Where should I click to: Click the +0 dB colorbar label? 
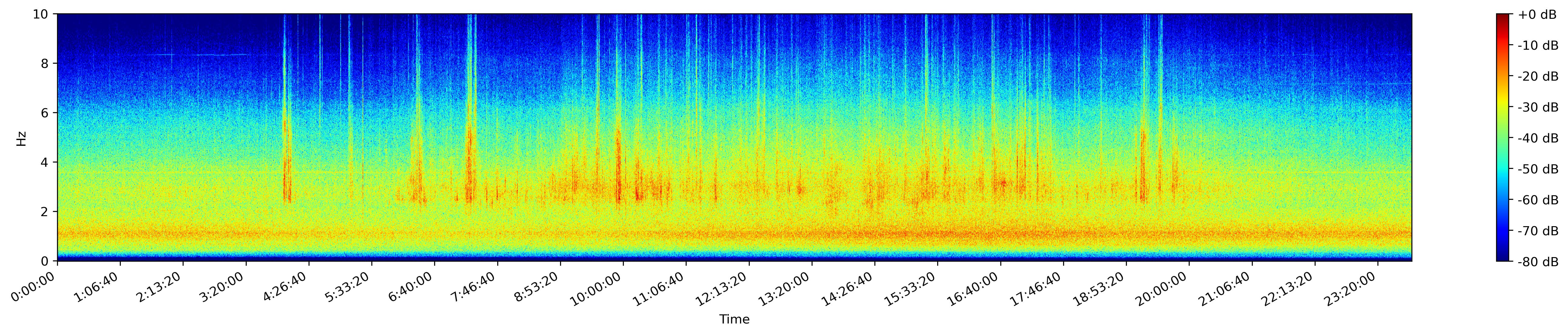[1537, 15]
